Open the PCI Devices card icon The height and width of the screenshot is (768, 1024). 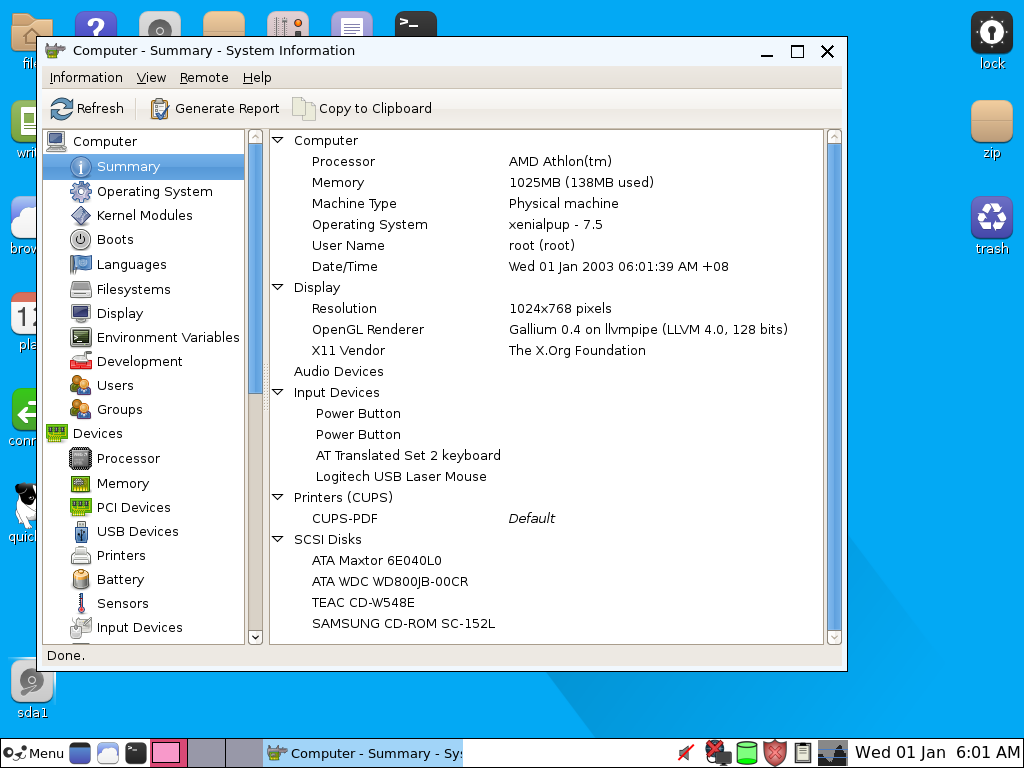pos(80,507)
